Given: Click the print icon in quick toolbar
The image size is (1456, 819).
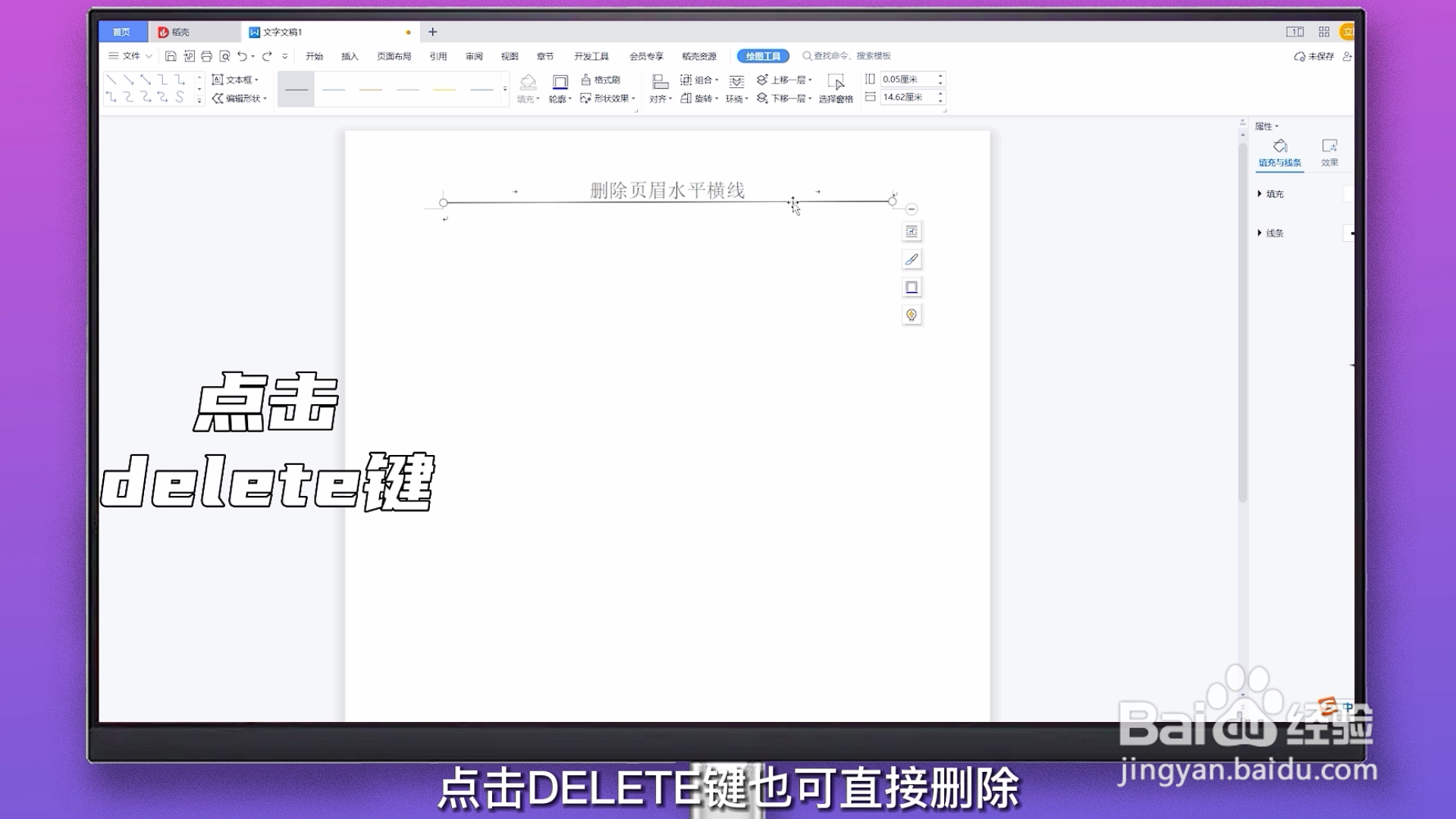Looking at the screenshot, I should click(x=206, y=56).
